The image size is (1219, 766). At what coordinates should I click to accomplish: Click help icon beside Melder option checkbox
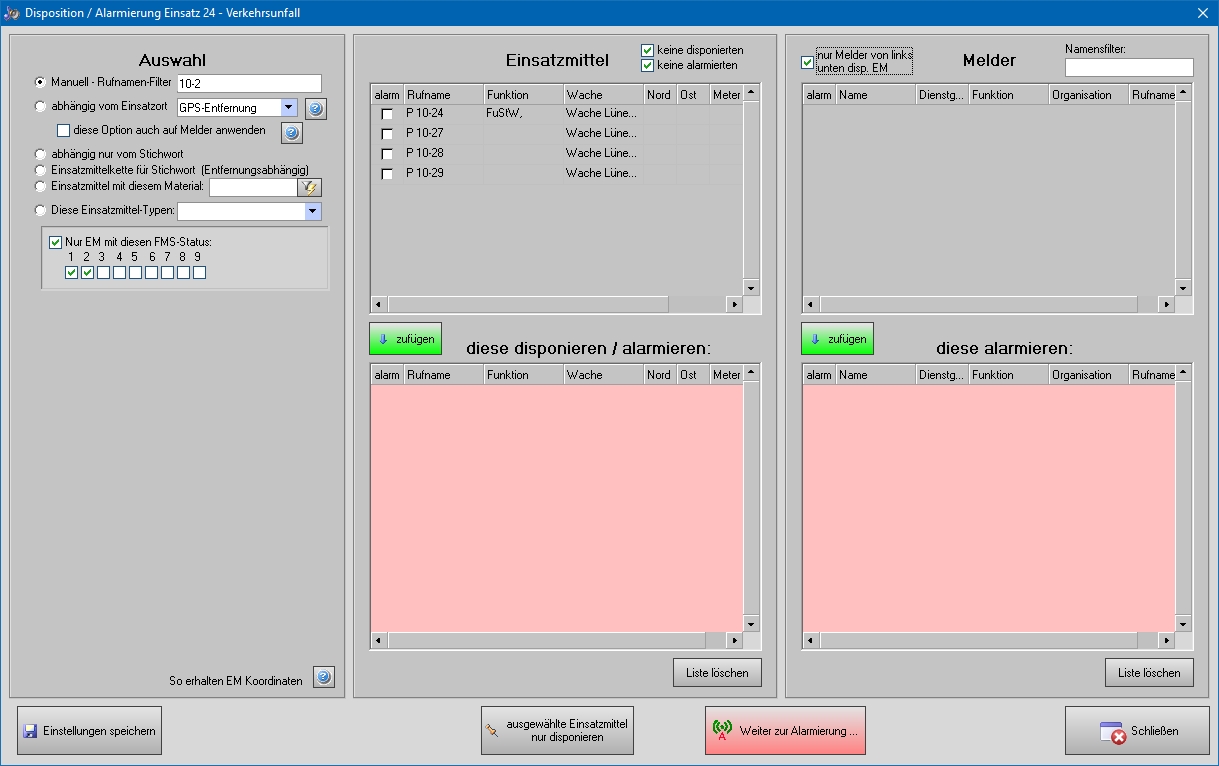tap(291, 133)
